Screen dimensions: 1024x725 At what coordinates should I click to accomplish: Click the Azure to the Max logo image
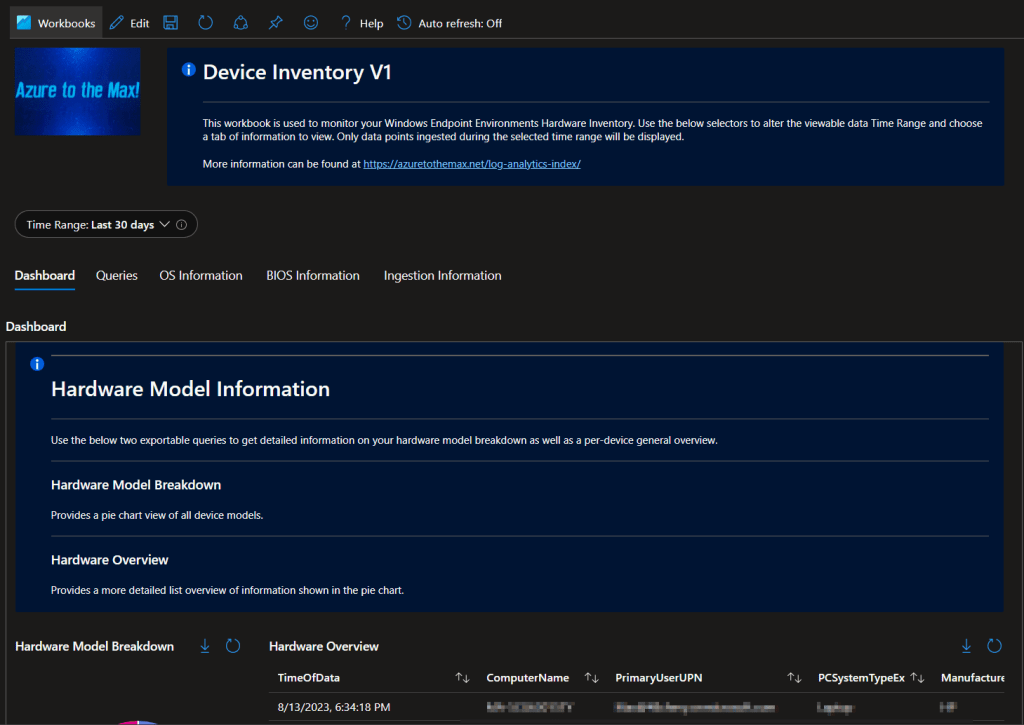(x=78, y=91)
